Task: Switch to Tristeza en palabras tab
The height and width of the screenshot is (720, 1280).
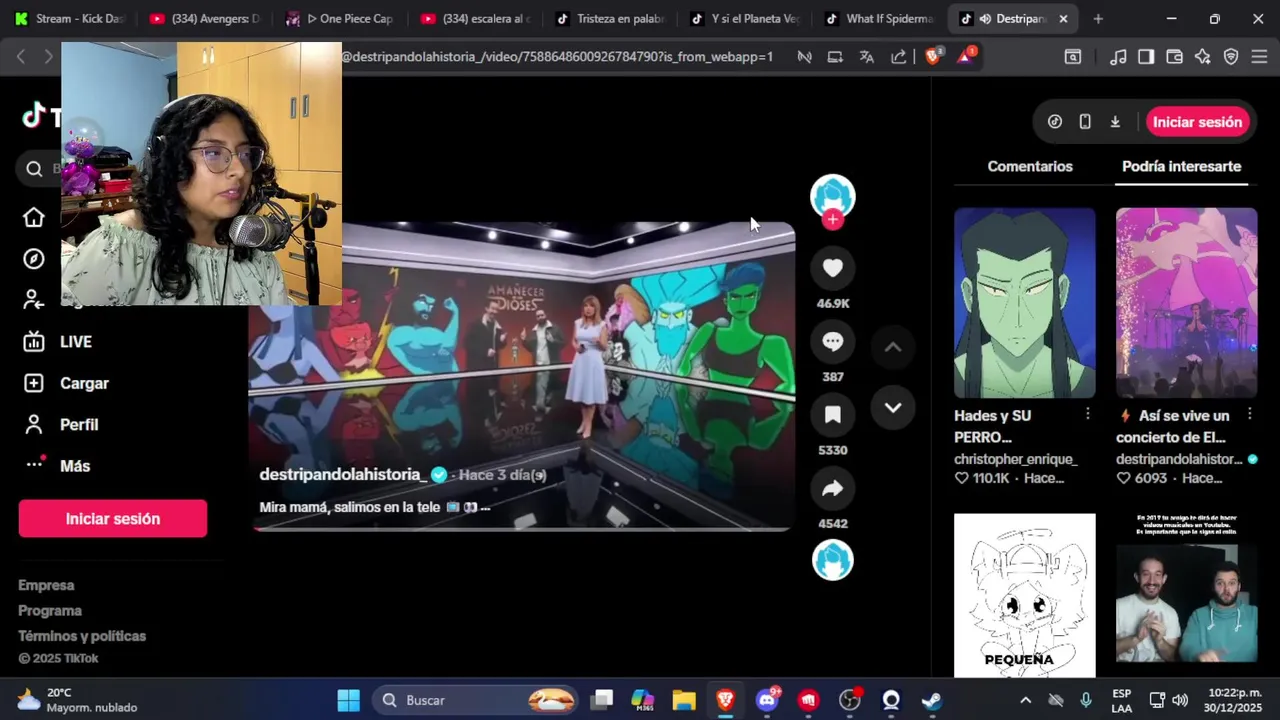Action: [x=610, y=19]
